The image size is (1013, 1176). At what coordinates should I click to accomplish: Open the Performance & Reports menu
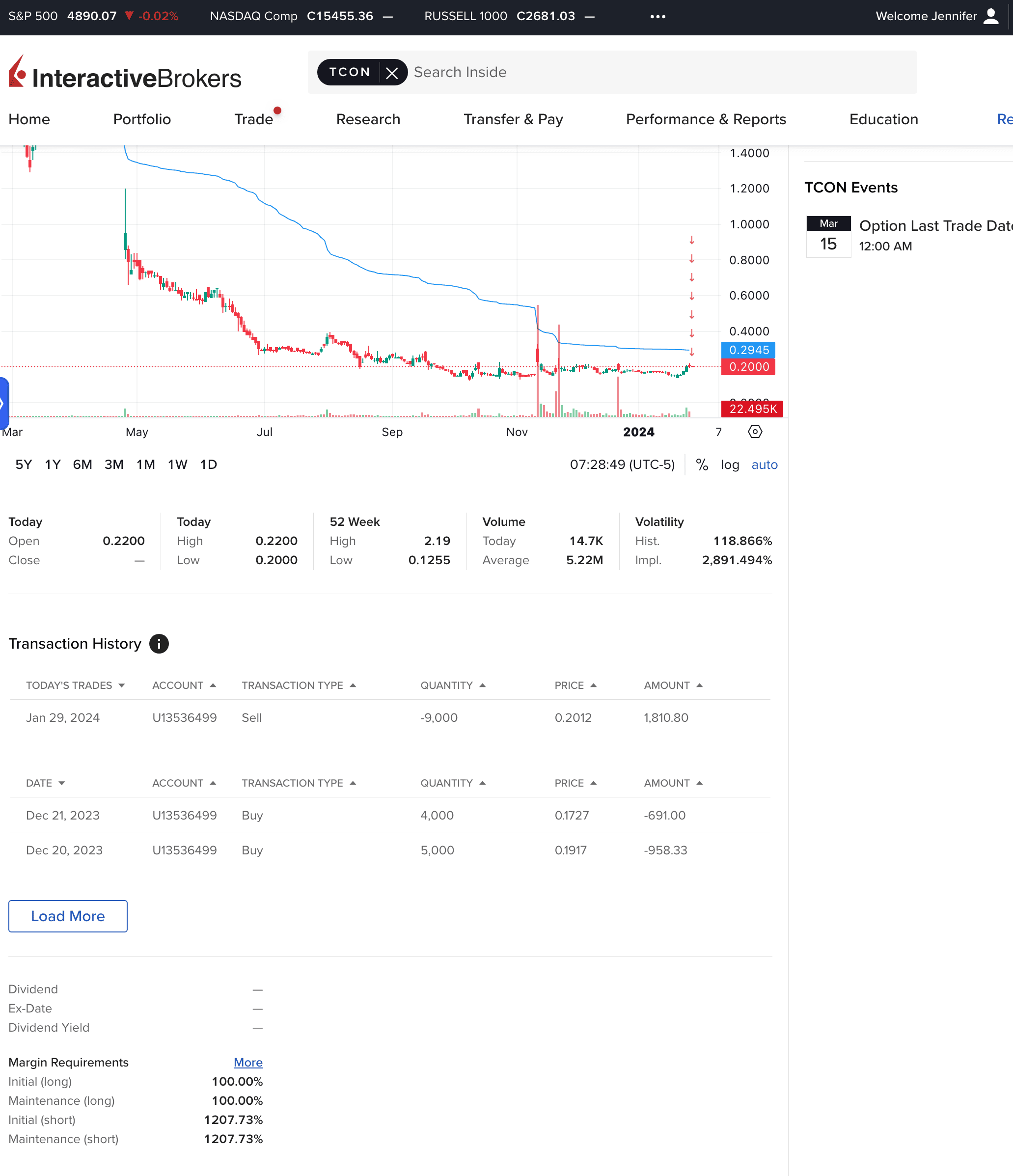click(x=706, y=119)
